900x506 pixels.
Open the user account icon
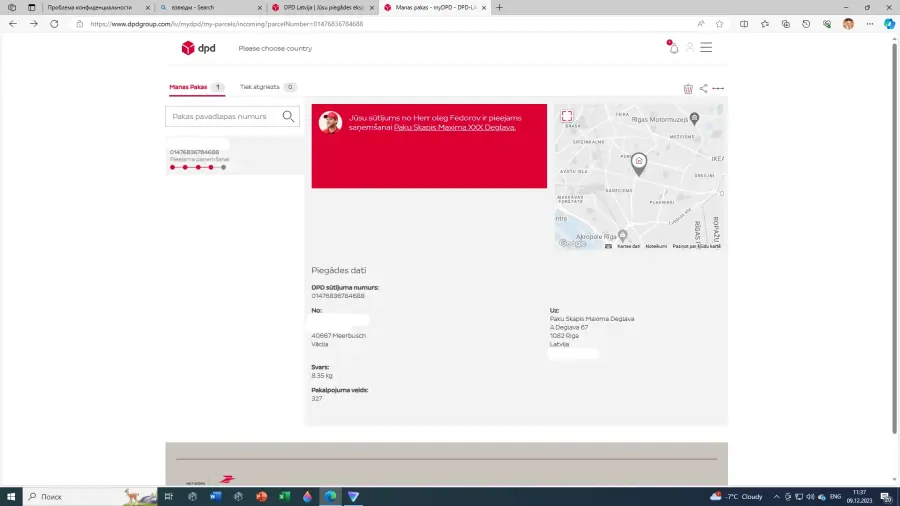(x=690, y=48)
